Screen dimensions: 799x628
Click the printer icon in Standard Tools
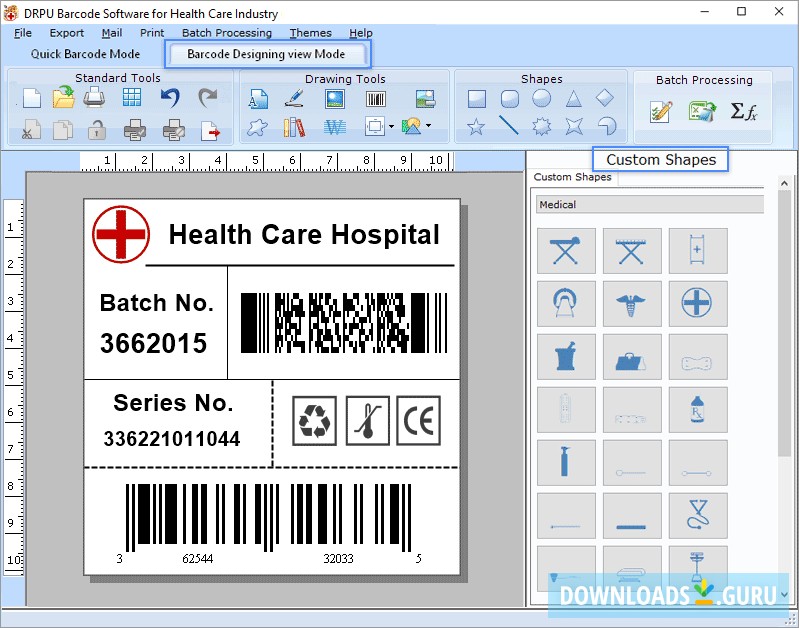(x=94, y=97)
